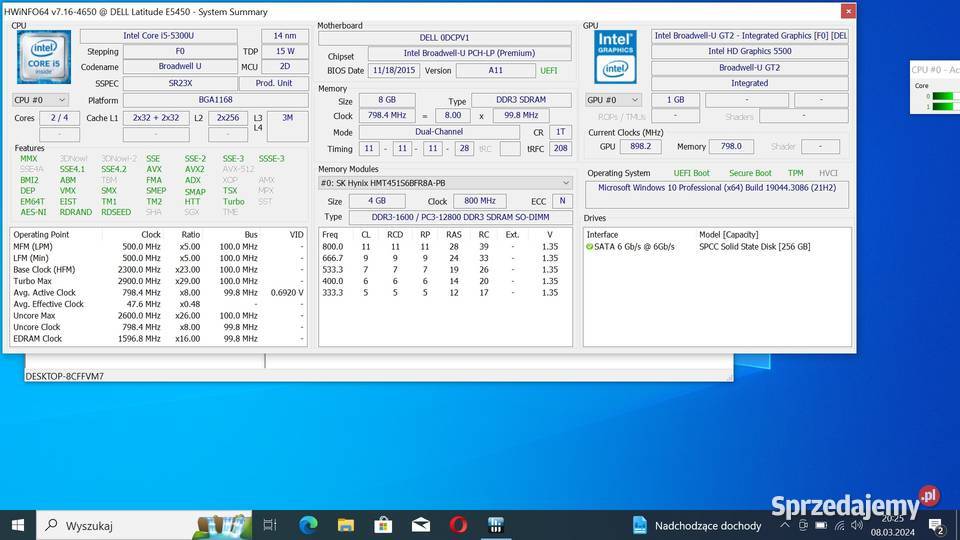Click the memory mode Dual-Channel field
Screen dimensions: 960x540
tap(439, 132)
